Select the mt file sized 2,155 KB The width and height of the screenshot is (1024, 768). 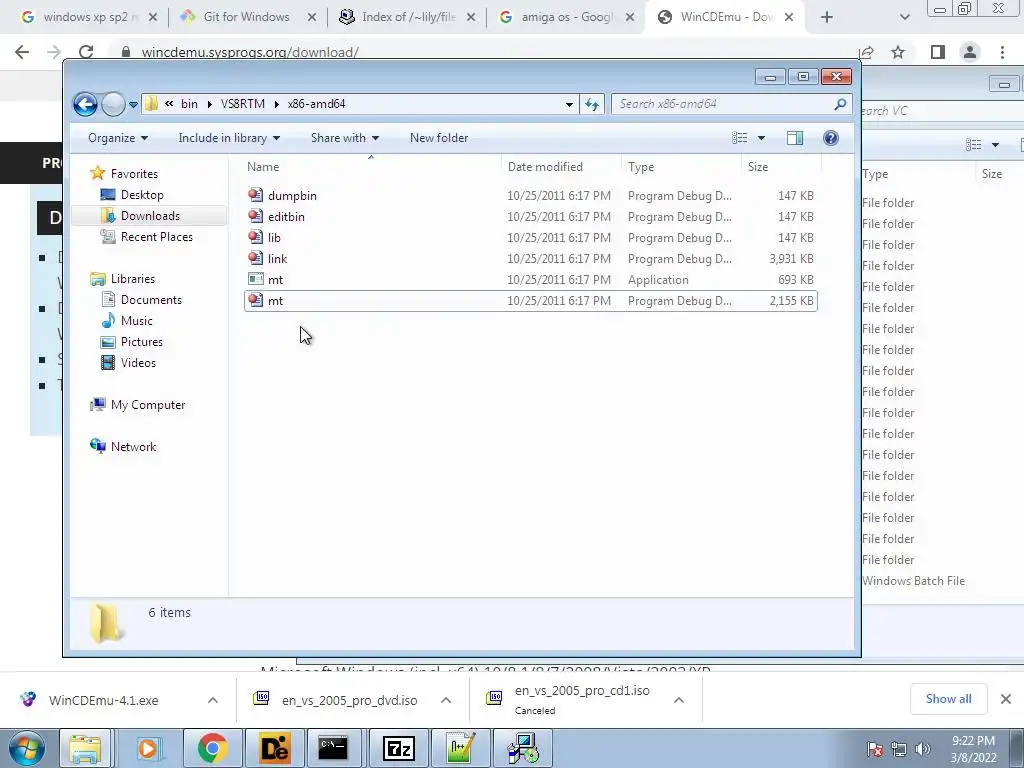pyautogui.click(x=530, y=300)
